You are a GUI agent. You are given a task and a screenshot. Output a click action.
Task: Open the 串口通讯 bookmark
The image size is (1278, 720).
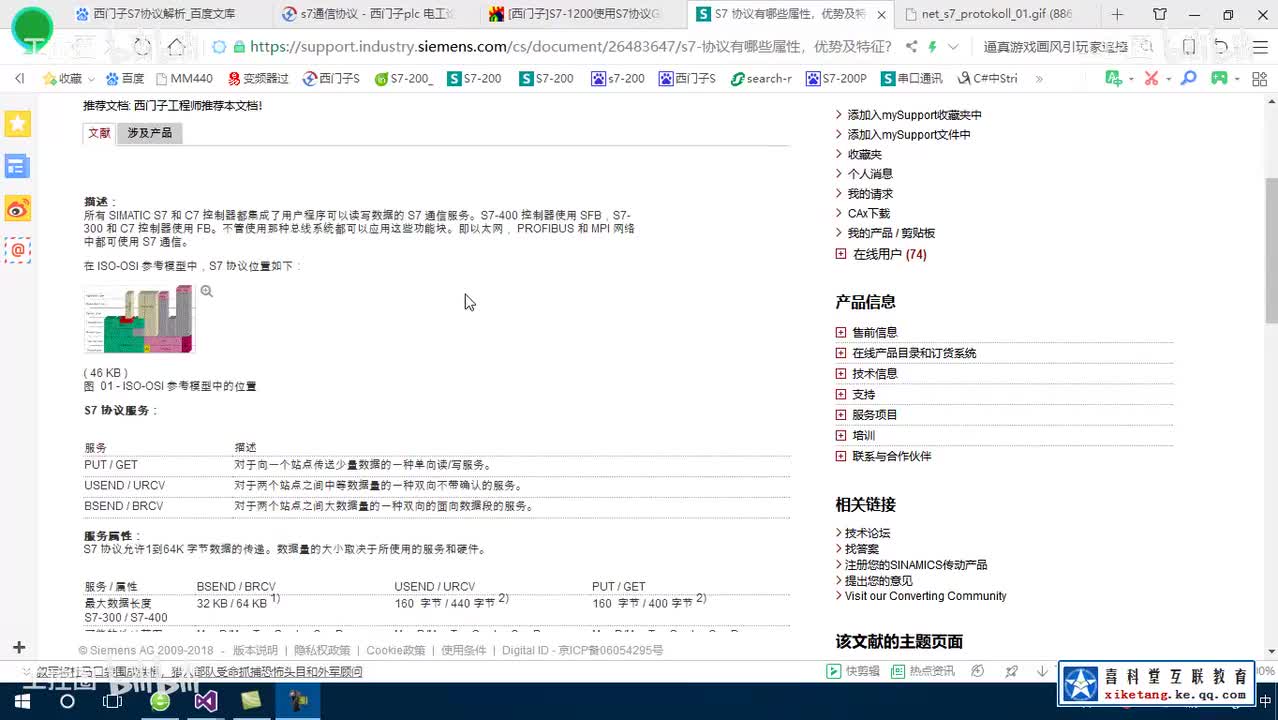point(912,78)
